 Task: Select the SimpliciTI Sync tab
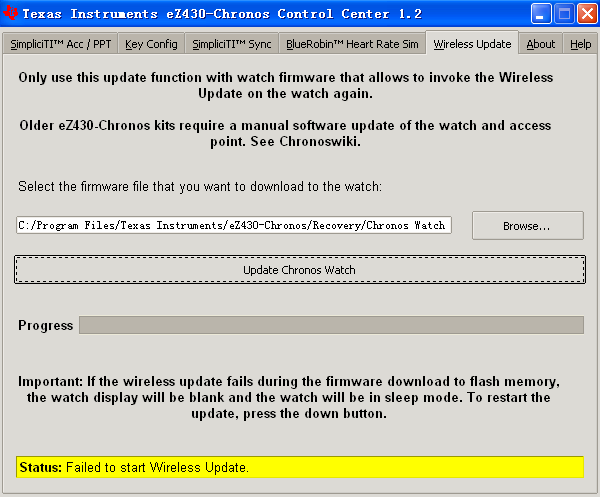tap(232, 44)
